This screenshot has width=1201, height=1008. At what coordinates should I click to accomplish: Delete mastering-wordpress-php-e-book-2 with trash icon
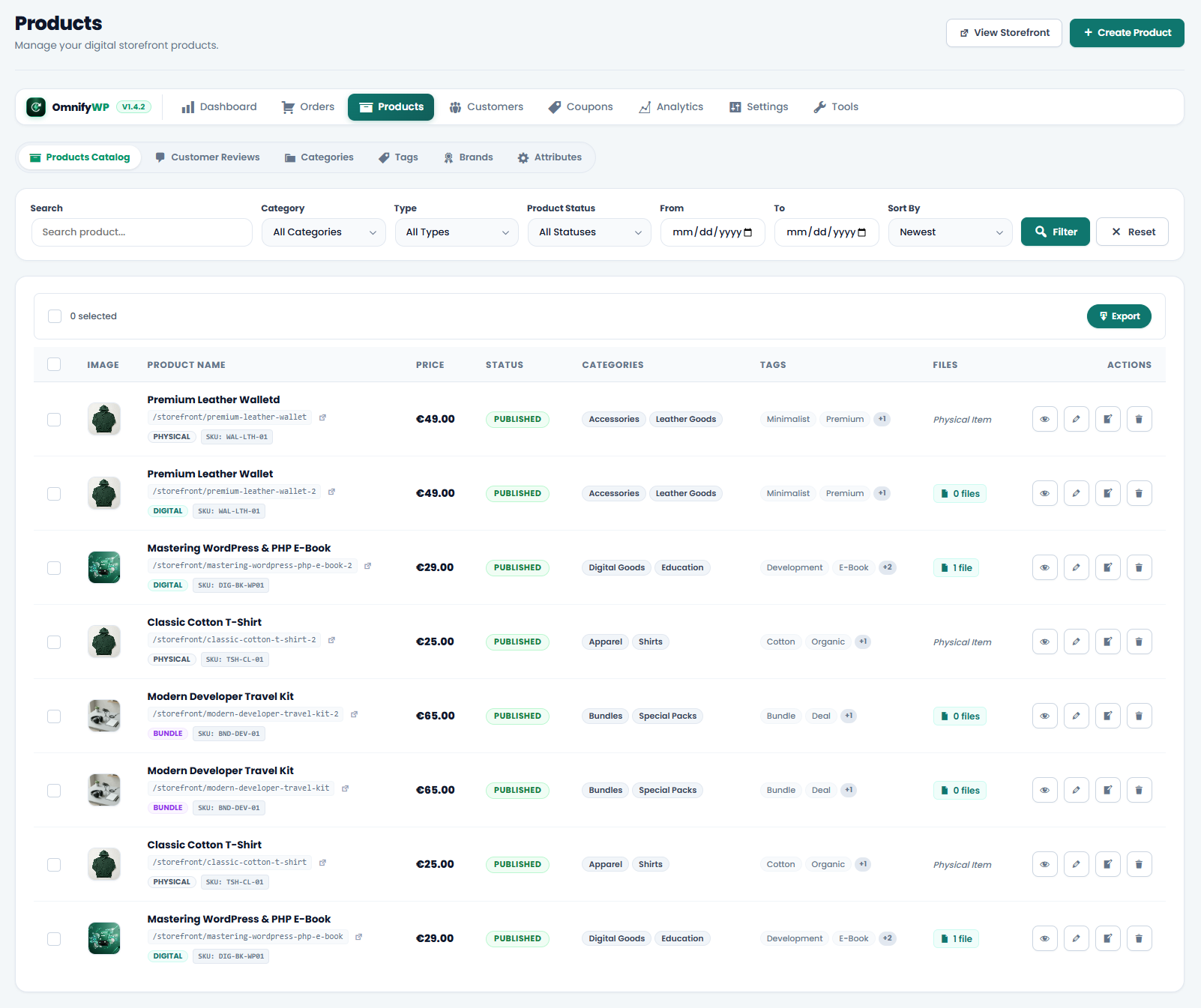pos(1139,567)
